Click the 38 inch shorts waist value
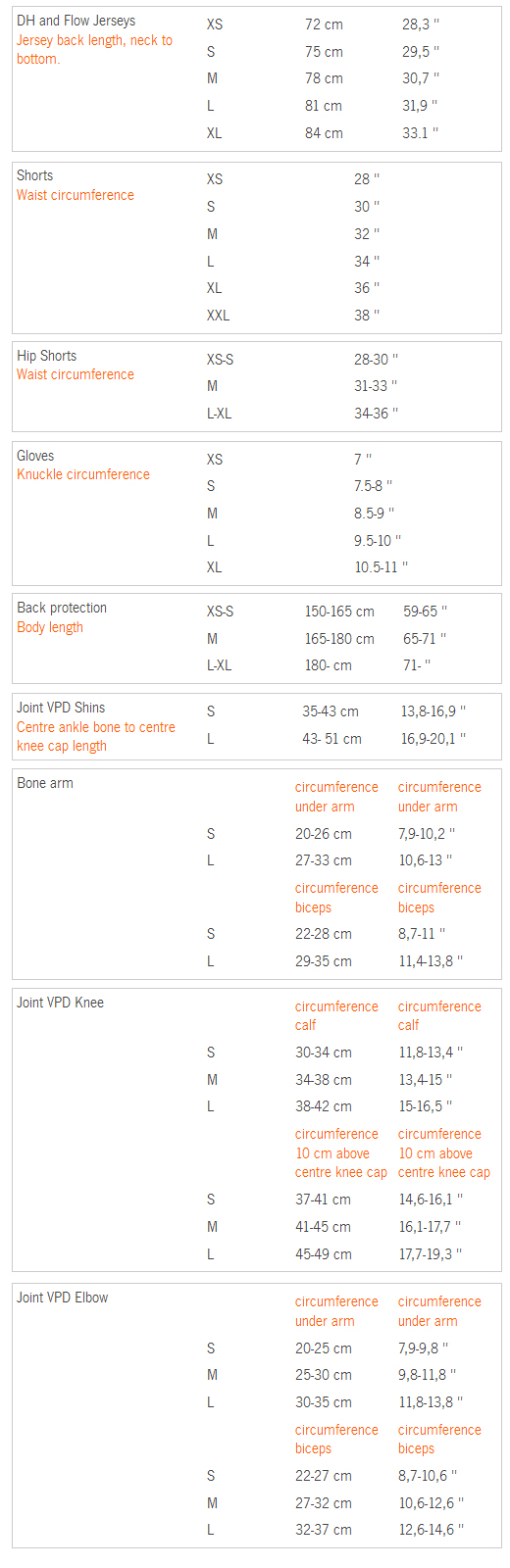 [x=367, y=316]
